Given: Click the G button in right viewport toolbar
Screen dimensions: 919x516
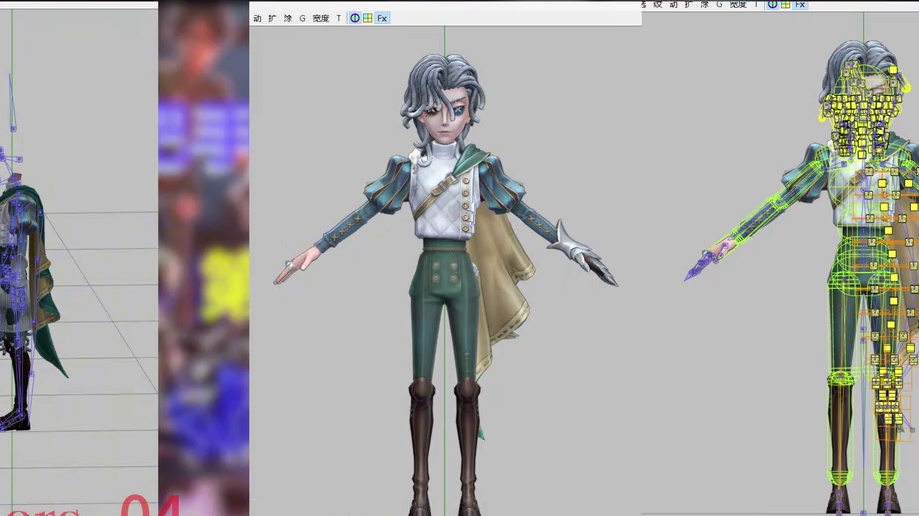Looking at the screenshot, I should [x=719, y=4].
